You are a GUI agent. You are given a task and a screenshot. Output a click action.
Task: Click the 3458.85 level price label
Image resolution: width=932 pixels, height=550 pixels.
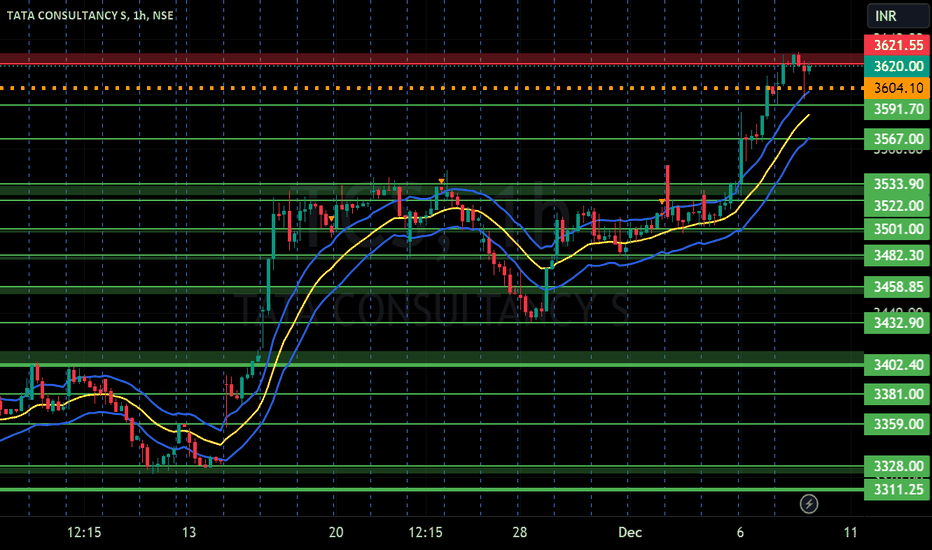897,287
